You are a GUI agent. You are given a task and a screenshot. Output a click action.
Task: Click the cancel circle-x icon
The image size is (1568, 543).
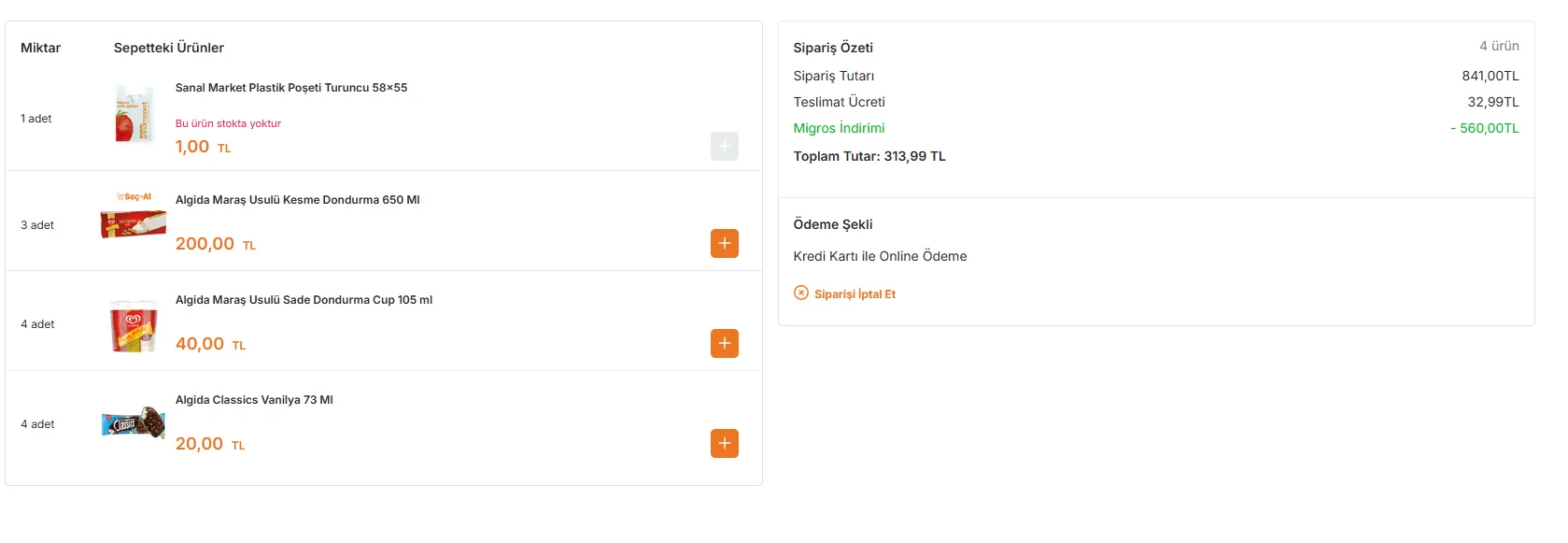(800, 293)
